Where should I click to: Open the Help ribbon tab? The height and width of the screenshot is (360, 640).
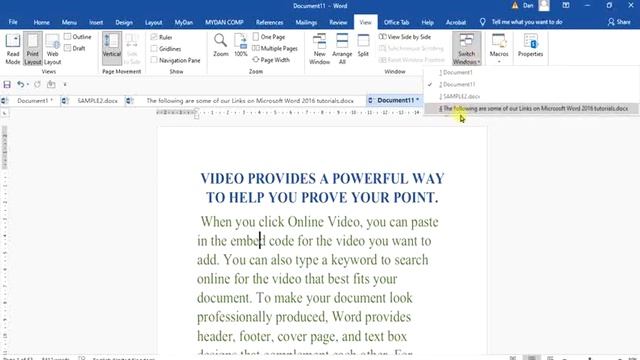pyautogui.click(x=427, y=22)
